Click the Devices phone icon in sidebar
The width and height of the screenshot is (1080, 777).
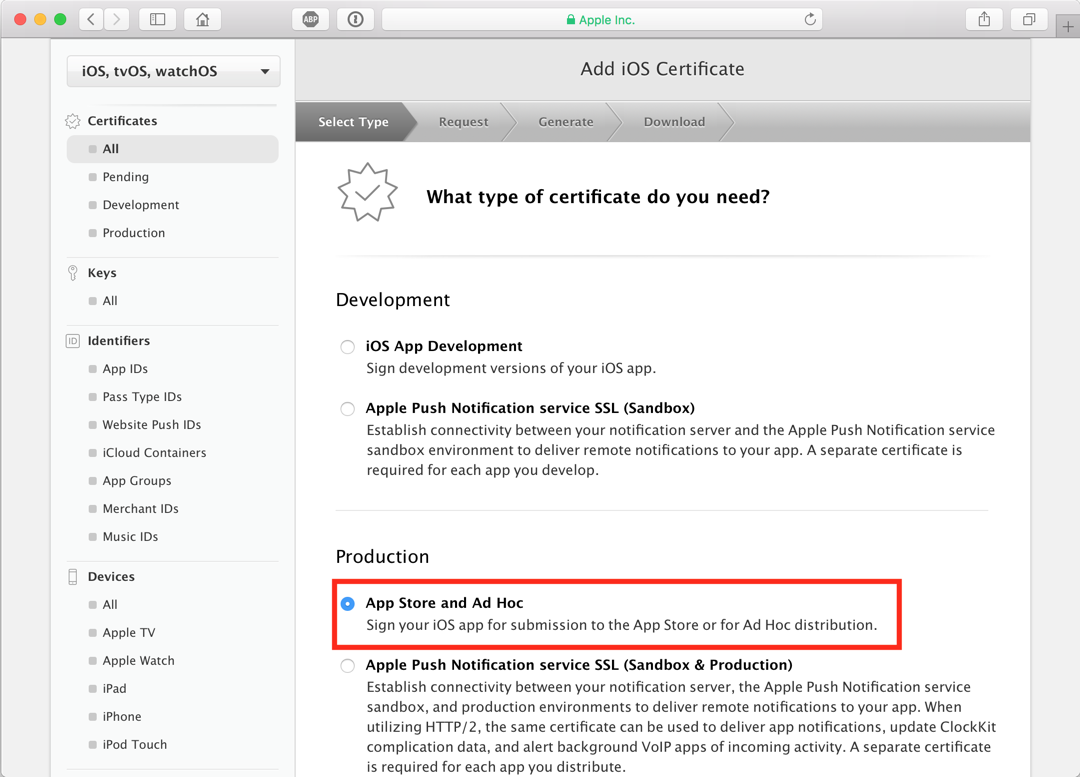72,577
